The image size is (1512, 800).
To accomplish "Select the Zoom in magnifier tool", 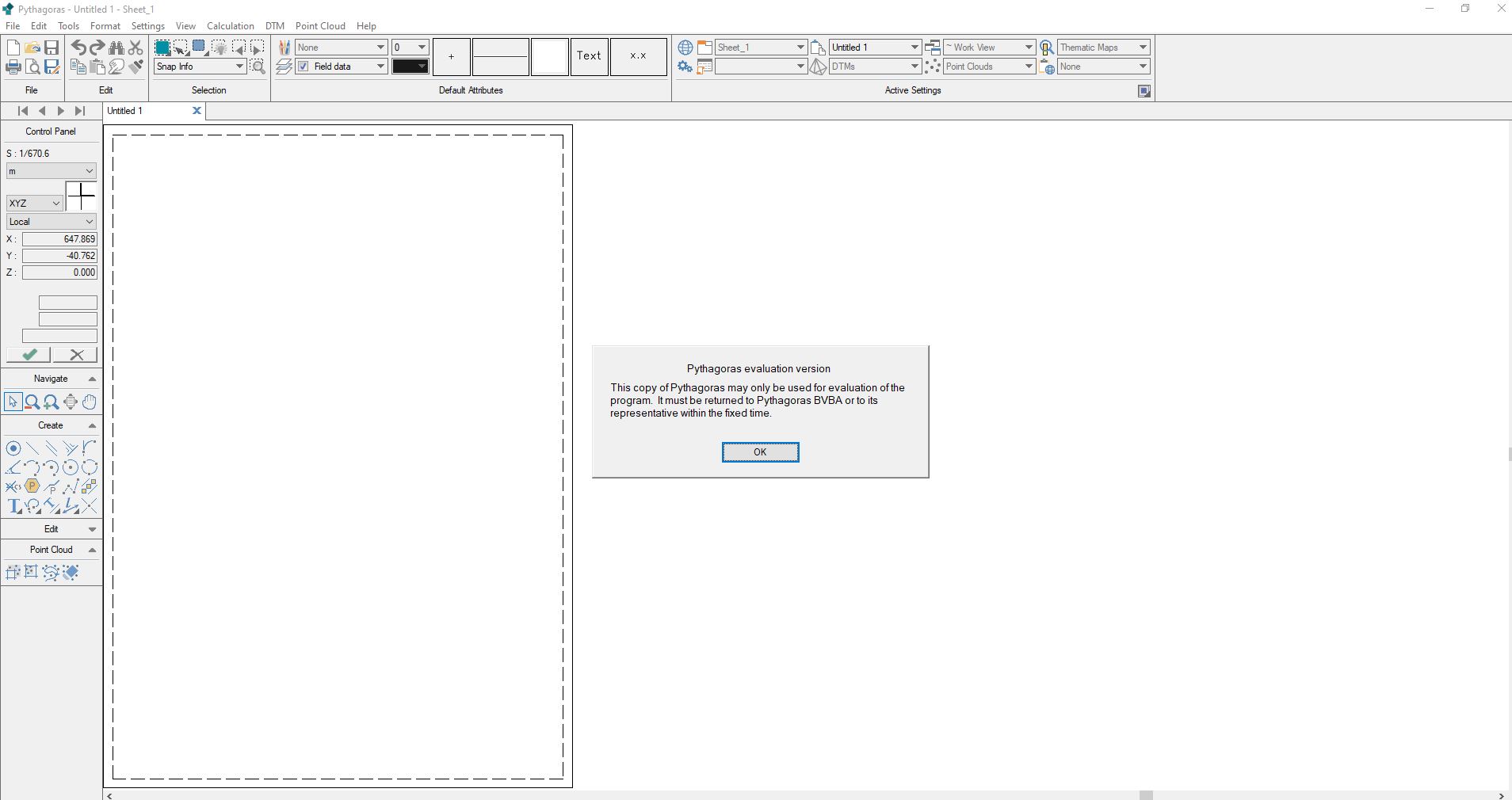I will point(52,402).
